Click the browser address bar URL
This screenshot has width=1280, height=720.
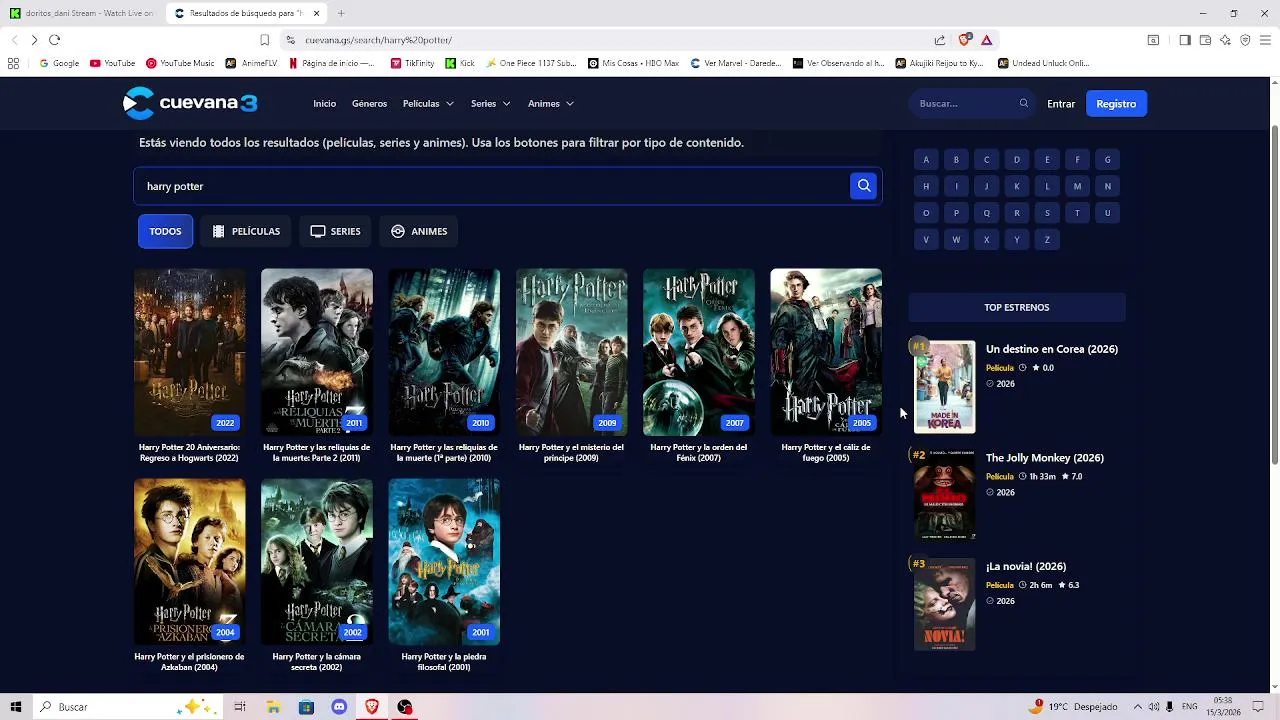point(378,40)
